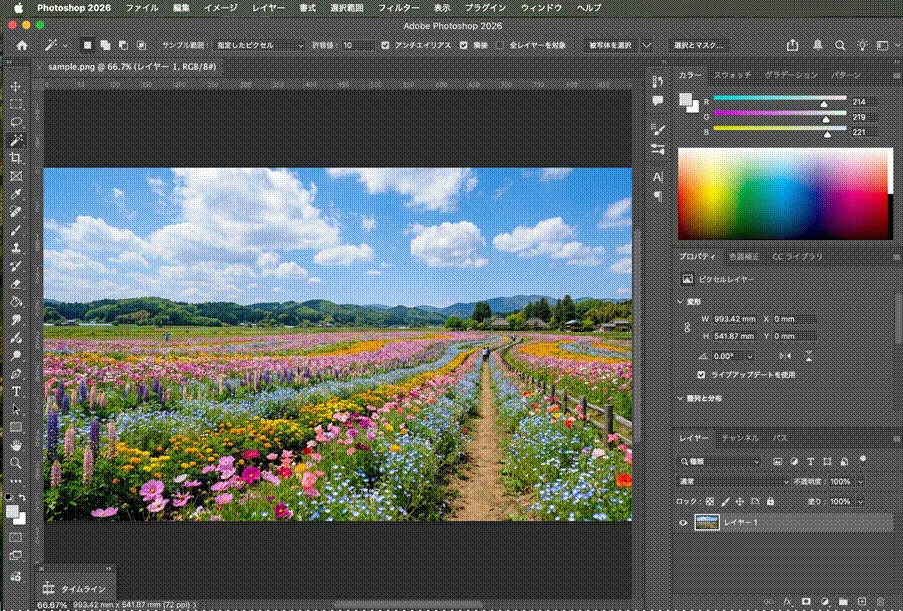Viewport: 903px width, 611px height.
Task: Open the フィルター menu
Action: [399, 7]
